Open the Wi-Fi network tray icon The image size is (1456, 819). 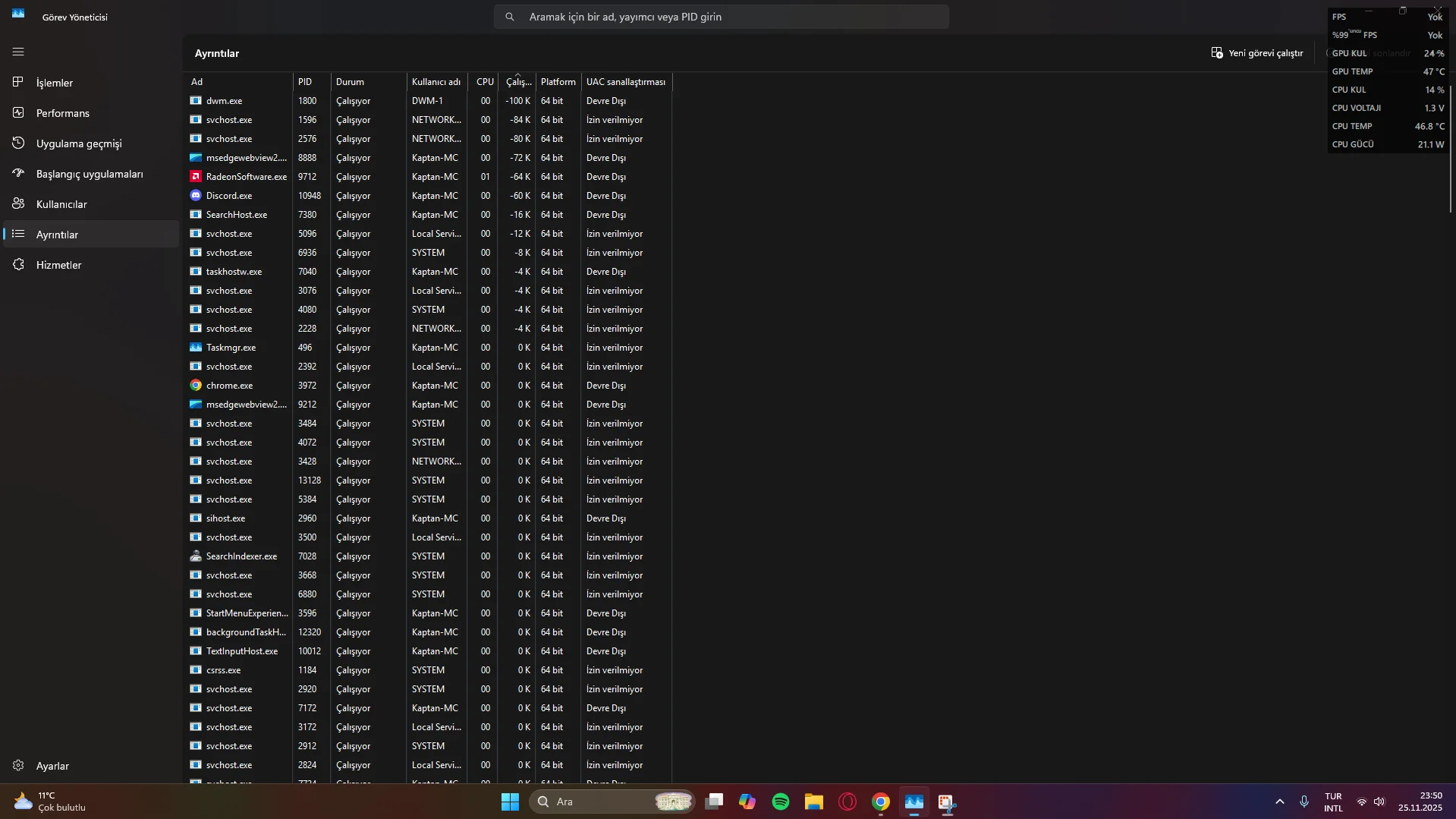click(1362, 802)
